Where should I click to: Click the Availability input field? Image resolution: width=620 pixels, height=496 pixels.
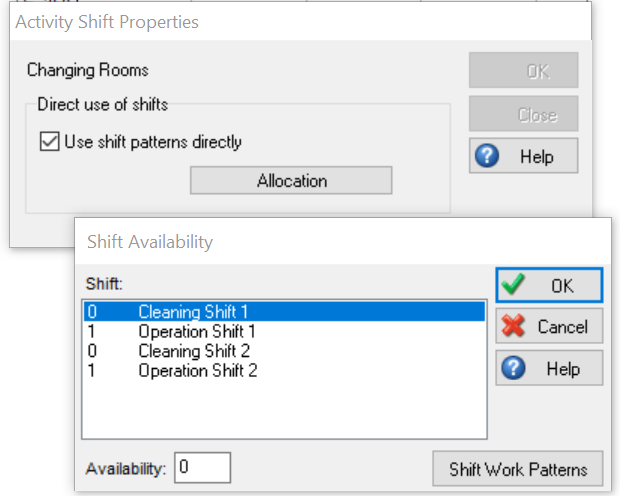pos(202,468)
